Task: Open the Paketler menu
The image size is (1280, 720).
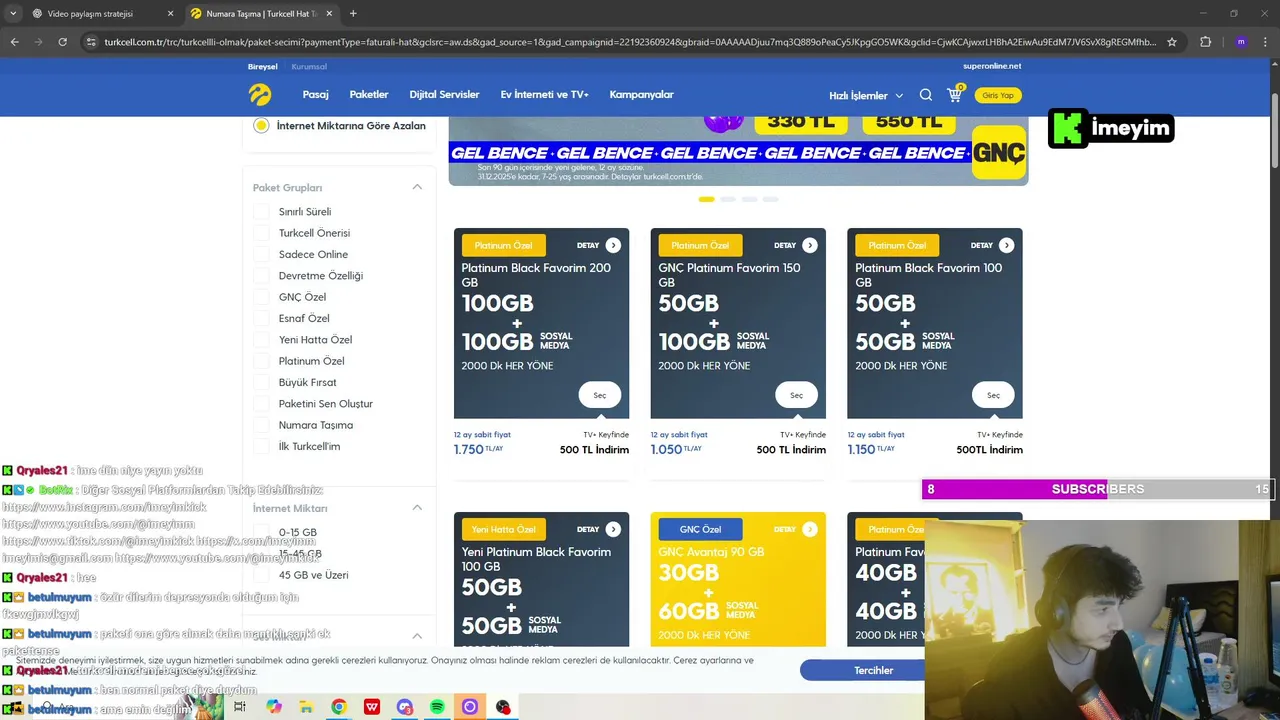Action: [x=369, y=95]
